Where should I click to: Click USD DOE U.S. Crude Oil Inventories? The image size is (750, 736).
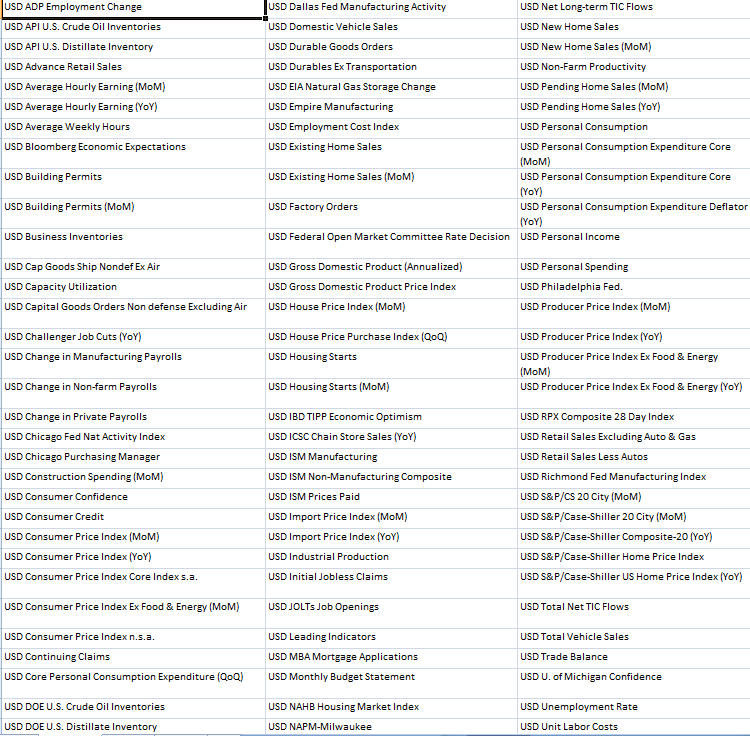tap(133, 708)
